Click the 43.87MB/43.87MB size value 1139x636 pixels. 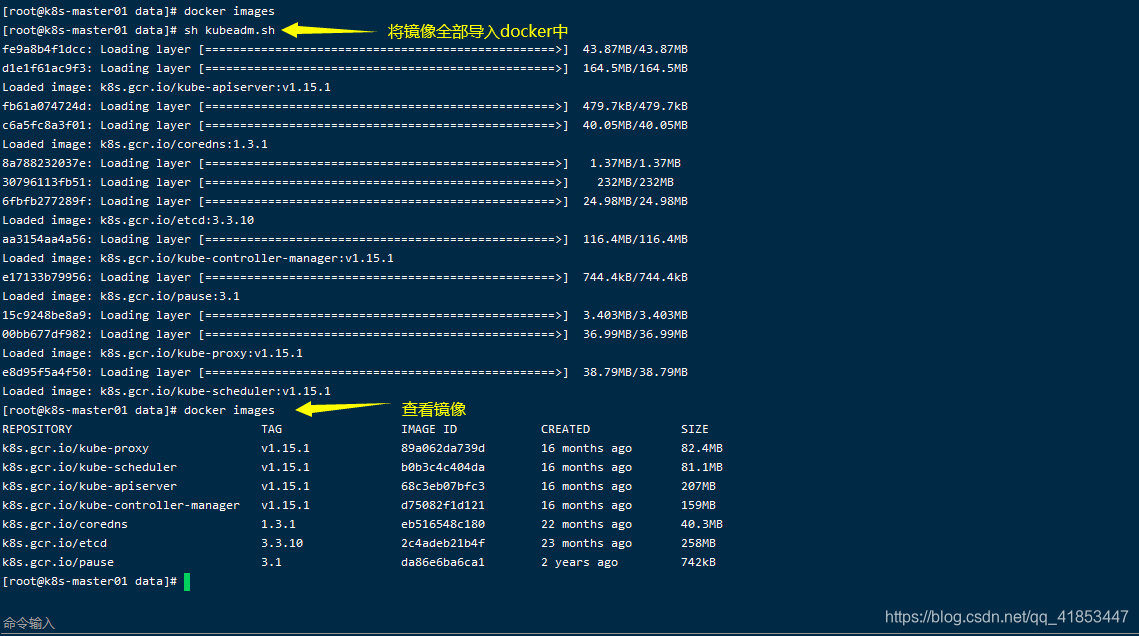click(x=635, y=49)
